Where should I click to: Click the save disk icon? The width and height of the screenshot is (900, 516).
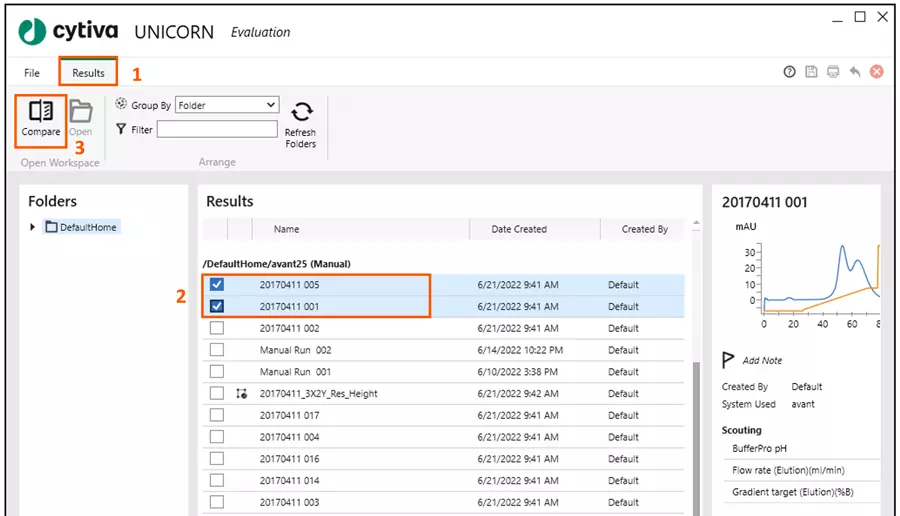coord(811,72)
